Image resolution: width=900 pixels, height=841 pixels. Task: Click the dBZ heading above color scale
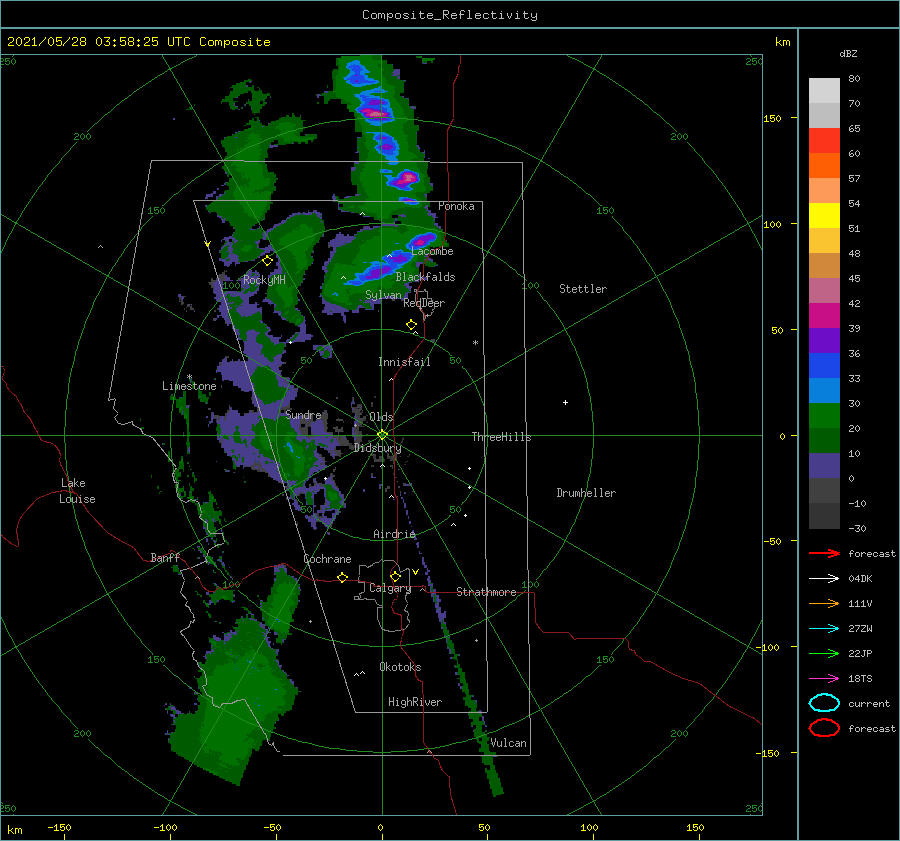pyautogui.click(x=848, y=53)
